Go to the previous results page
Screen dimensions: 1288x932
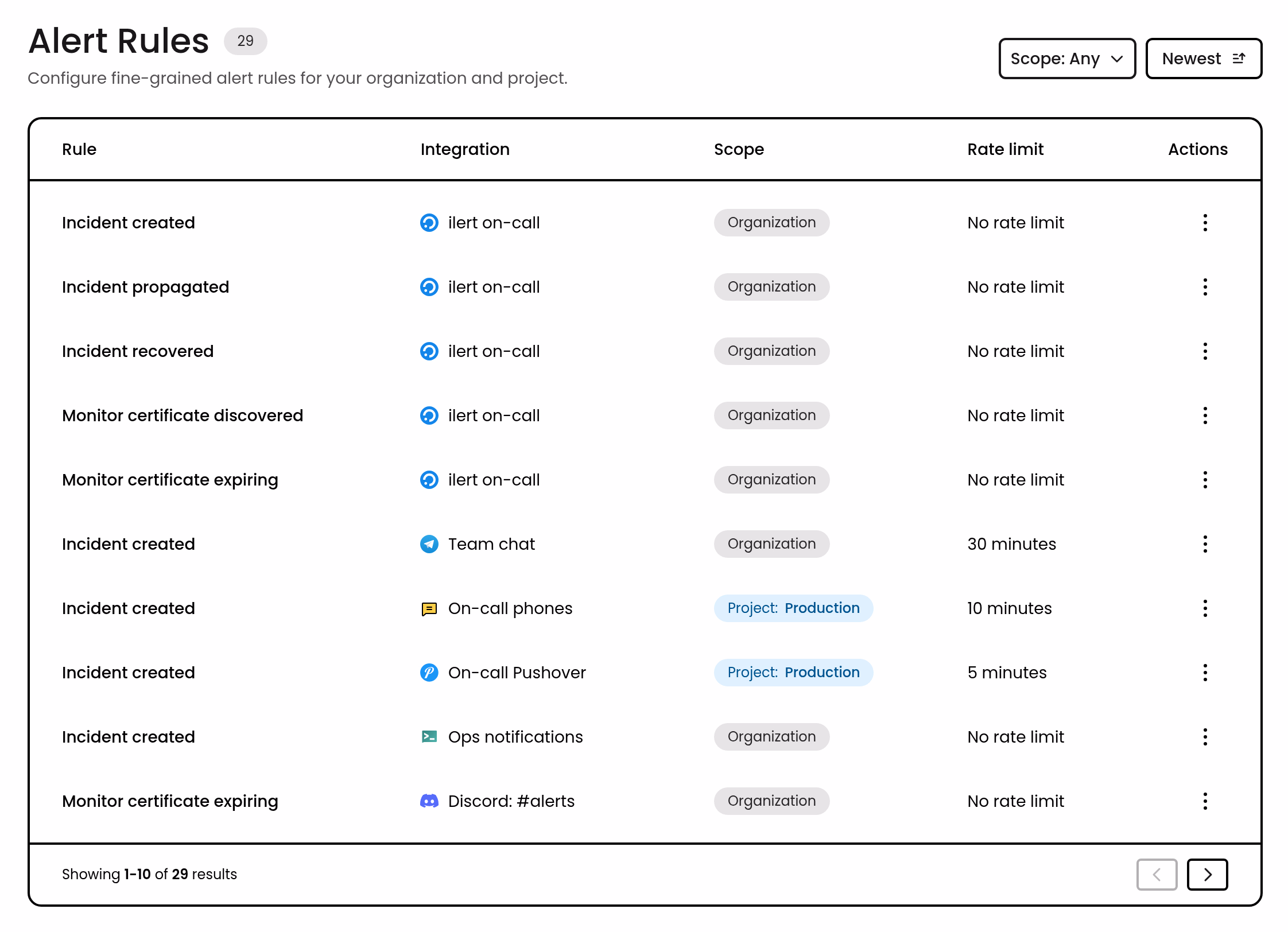[1157, 874]
